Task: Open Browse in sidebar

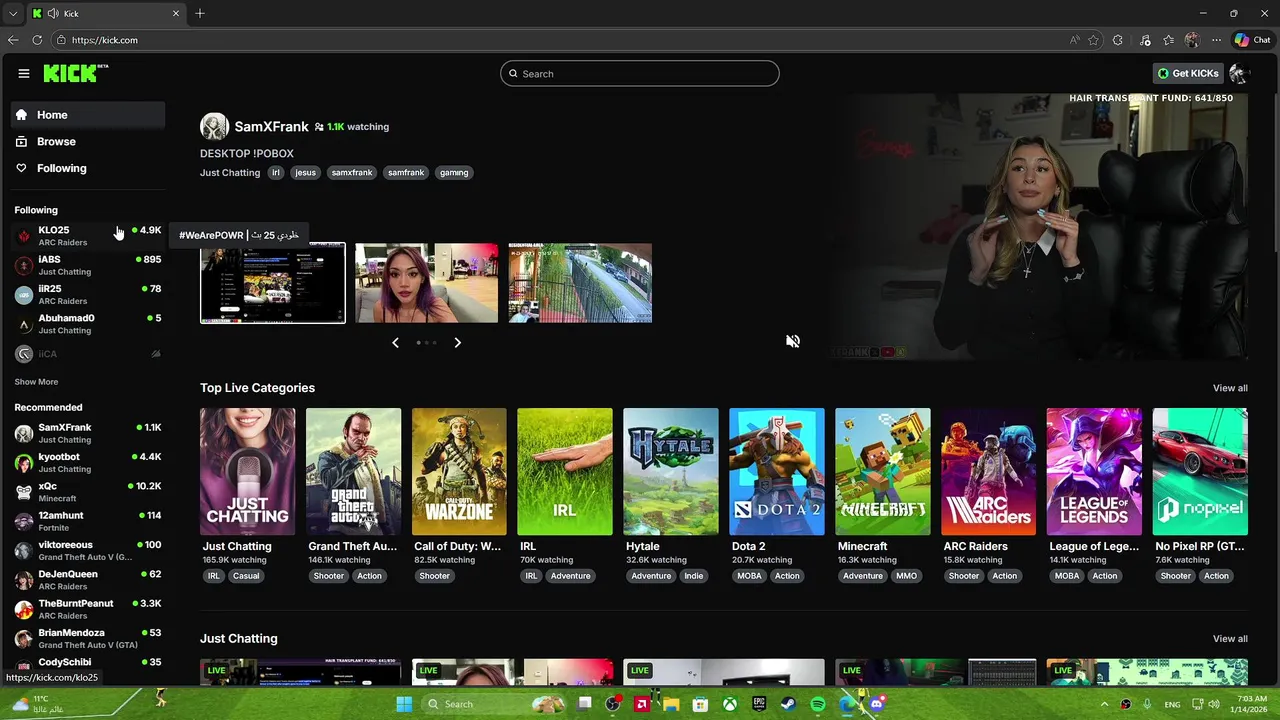Action: (88, 142)
